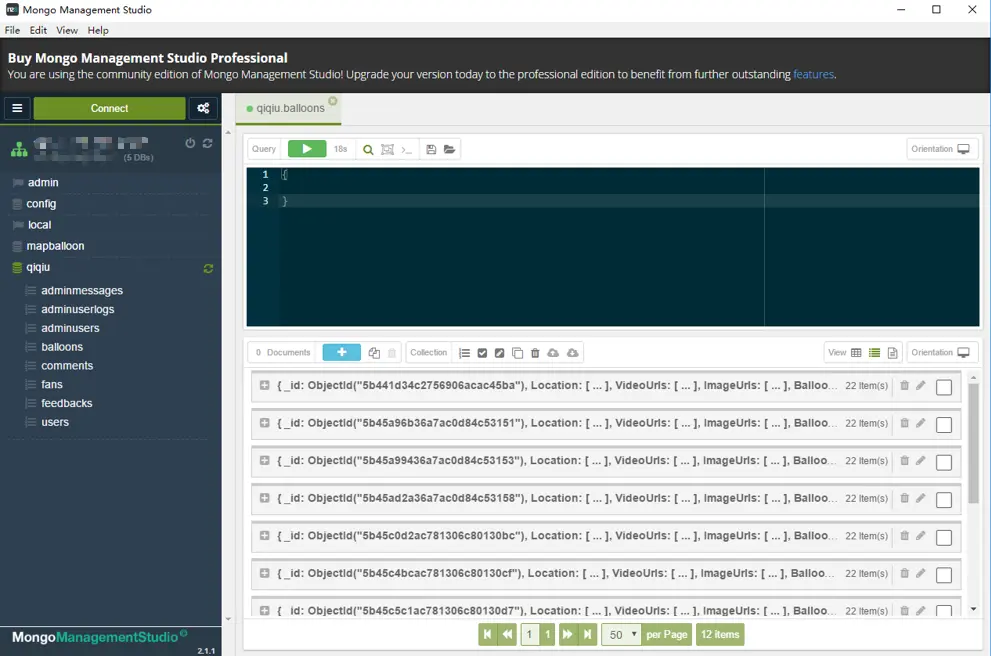Go to first page of results
Image resolution: width=991 pixels, height=656 pixels.
coord(487,635)
